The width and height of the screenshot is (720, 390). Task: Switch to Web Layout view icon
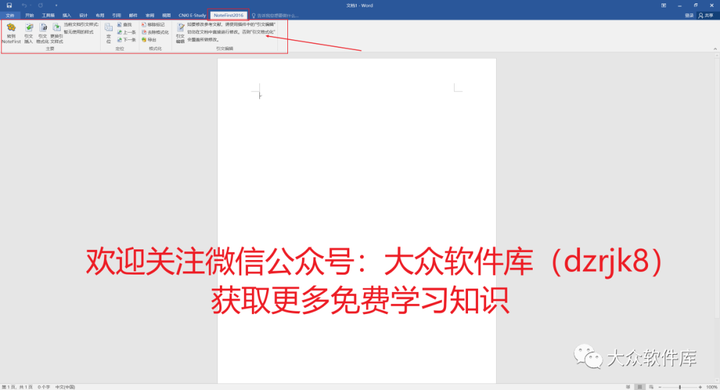point(651,387)
